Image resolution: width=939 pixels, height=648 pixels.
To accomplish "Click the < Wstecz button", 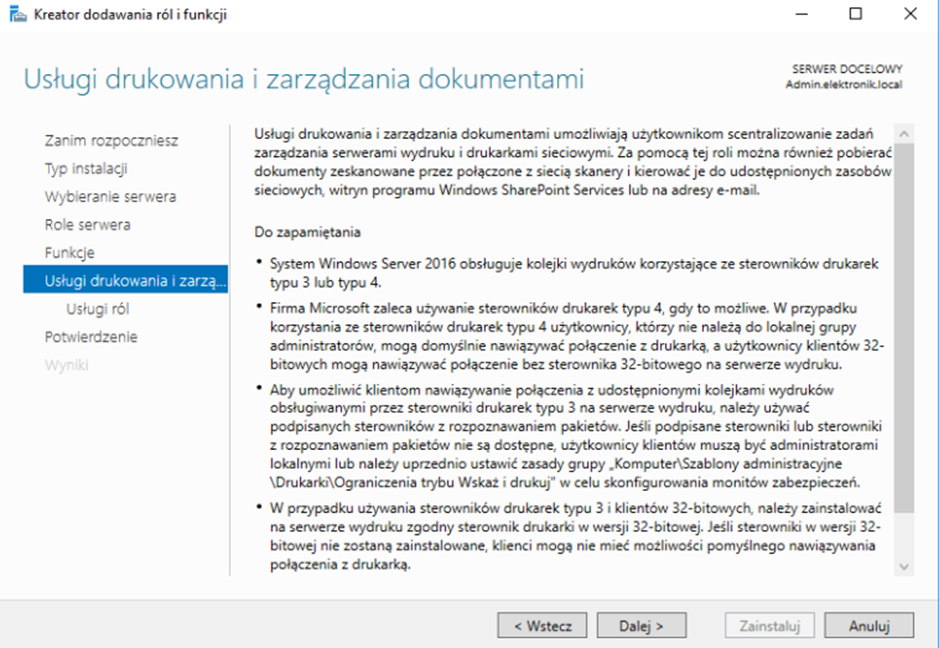I will click(542, 626).
